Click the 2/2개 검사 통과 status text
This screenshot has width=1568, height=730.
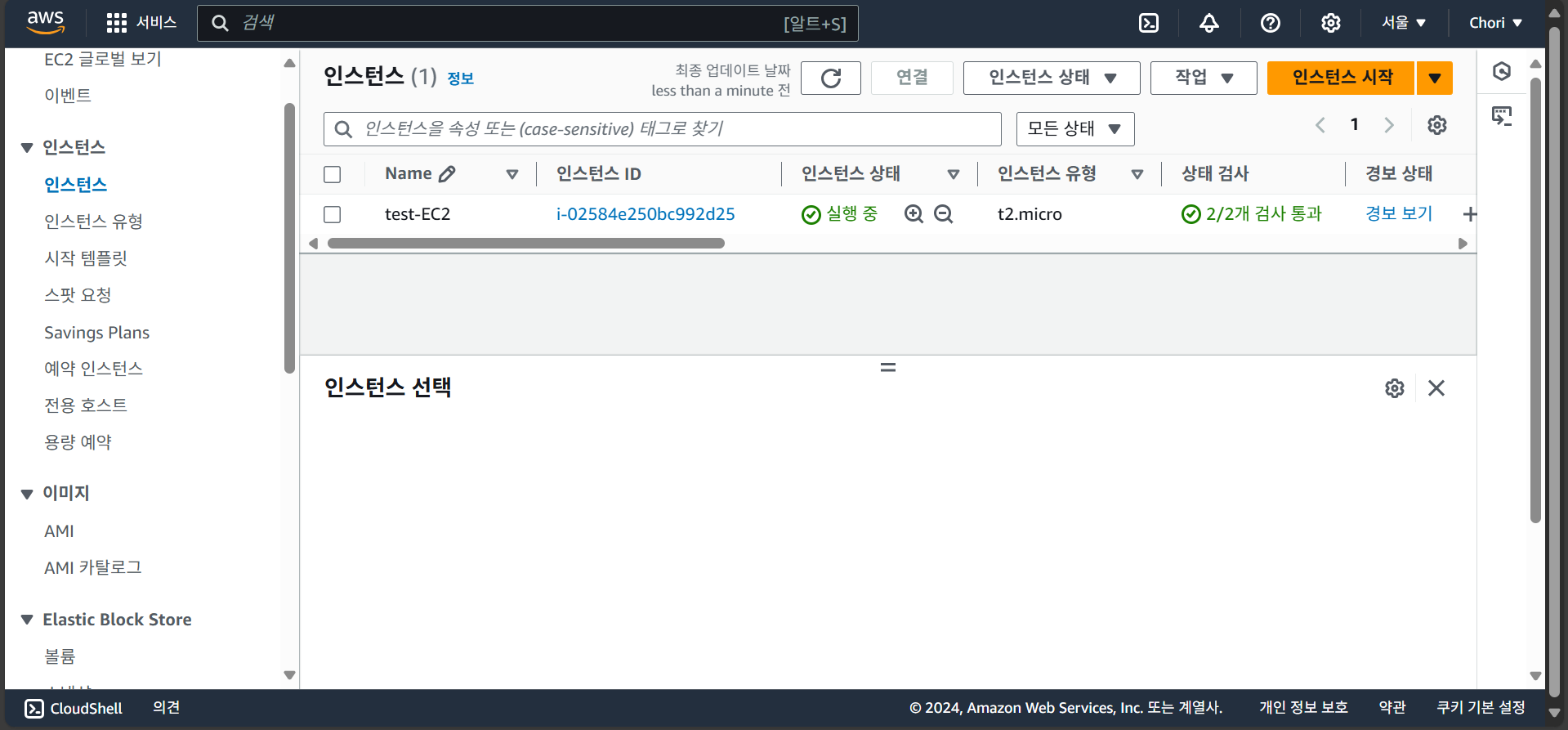point(1263,214)
